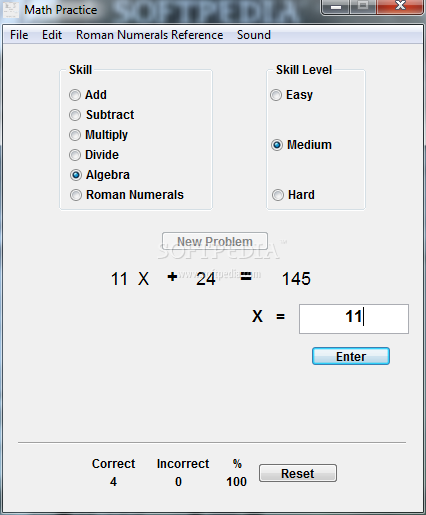
Task: Click the New Problem button
Action: pyautogui.click(x=215, y=241)
